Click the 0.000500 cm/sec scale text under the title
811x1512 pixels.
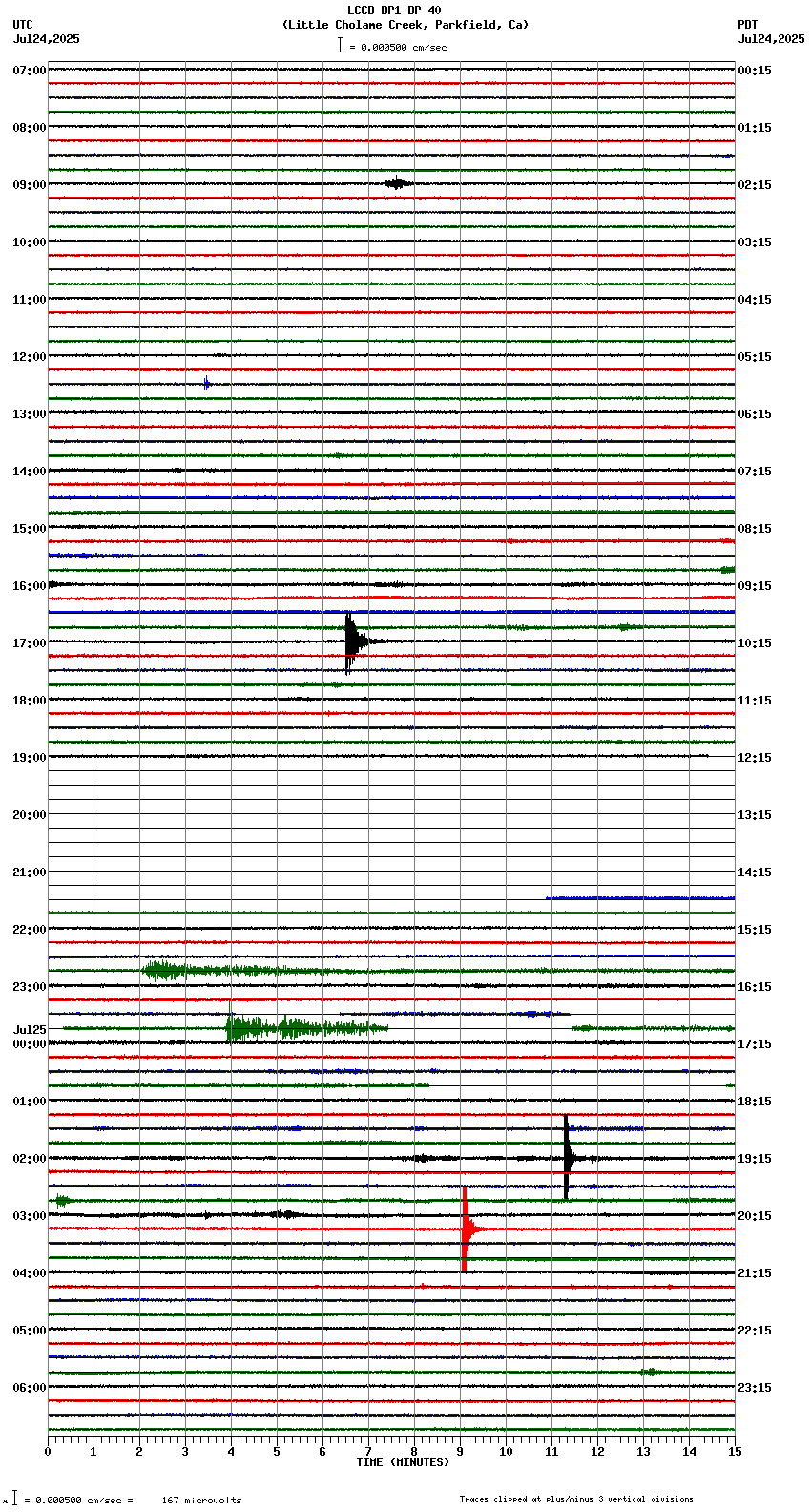click(404, 47)
